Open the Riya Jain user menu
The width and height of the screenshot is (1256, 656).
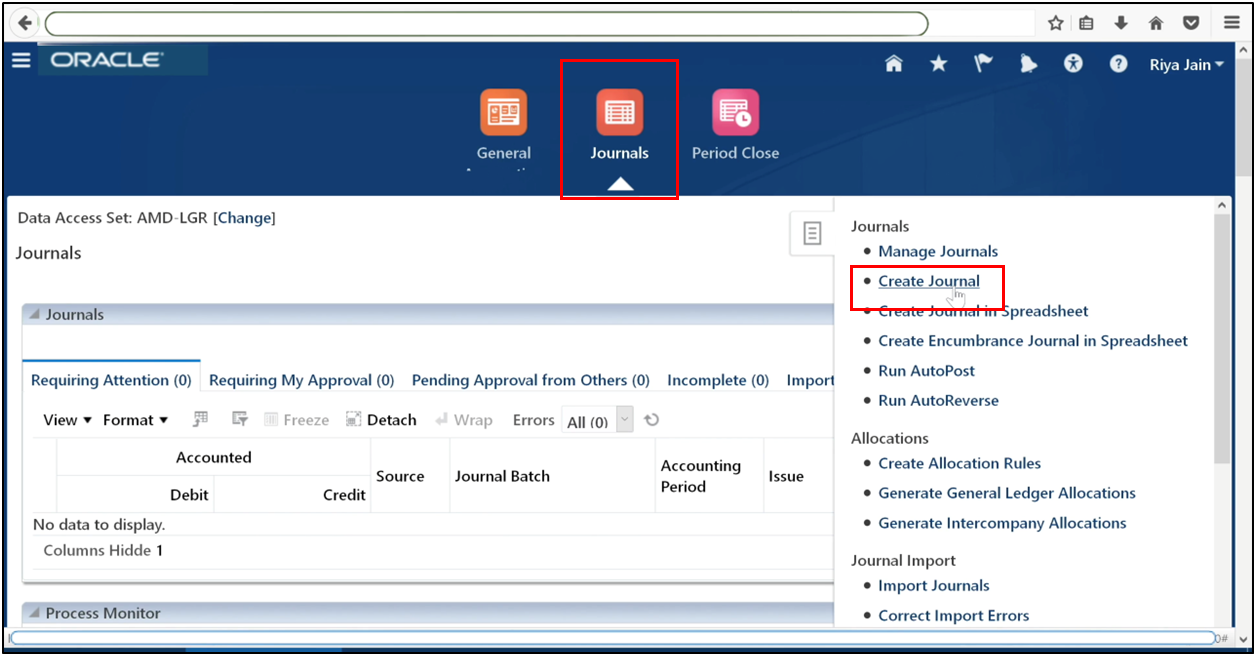[x=1185, y=63]
